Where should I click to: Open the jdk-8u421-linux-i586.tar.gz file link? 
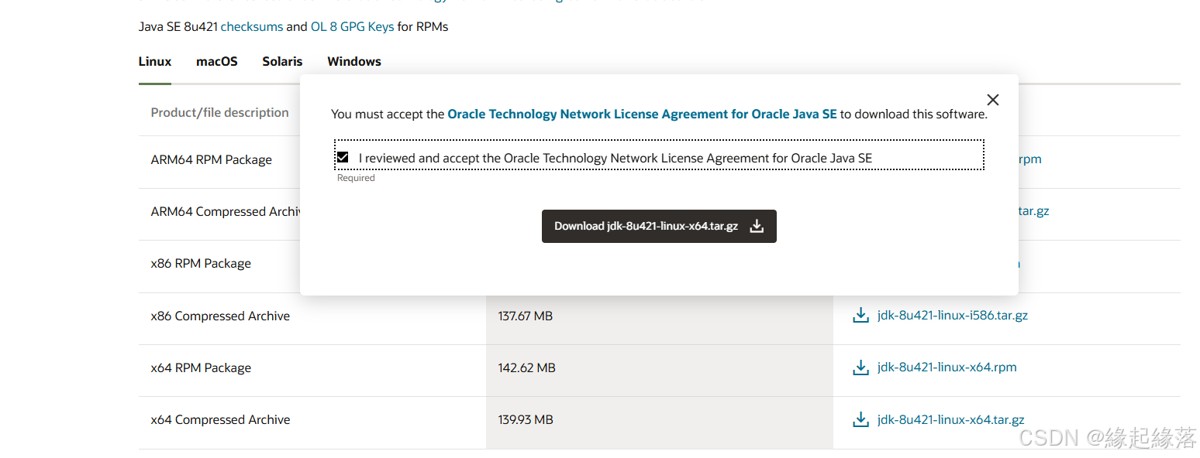coord(952,316)
